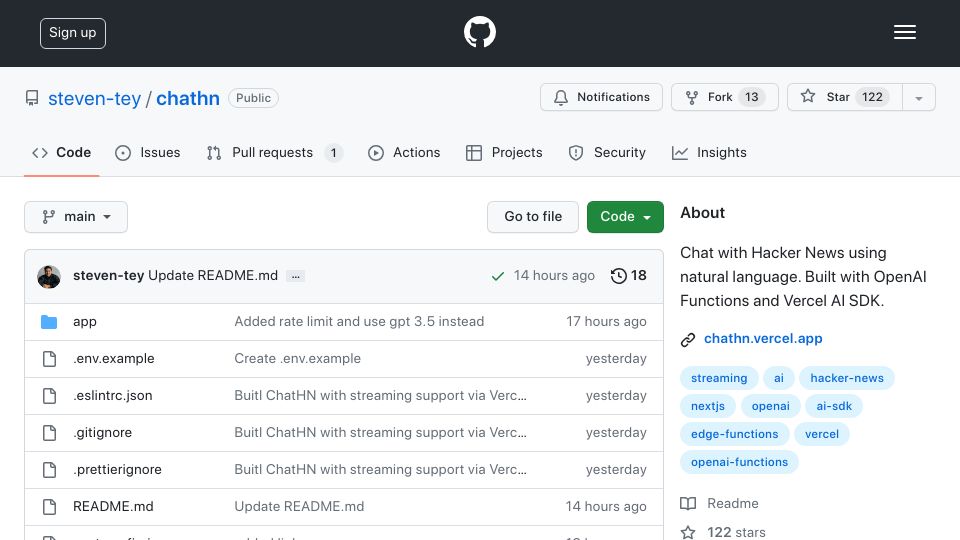Viewport: 960px width, 540px height.
Task: Open the 18 commits history link
Action: (629, 276)
